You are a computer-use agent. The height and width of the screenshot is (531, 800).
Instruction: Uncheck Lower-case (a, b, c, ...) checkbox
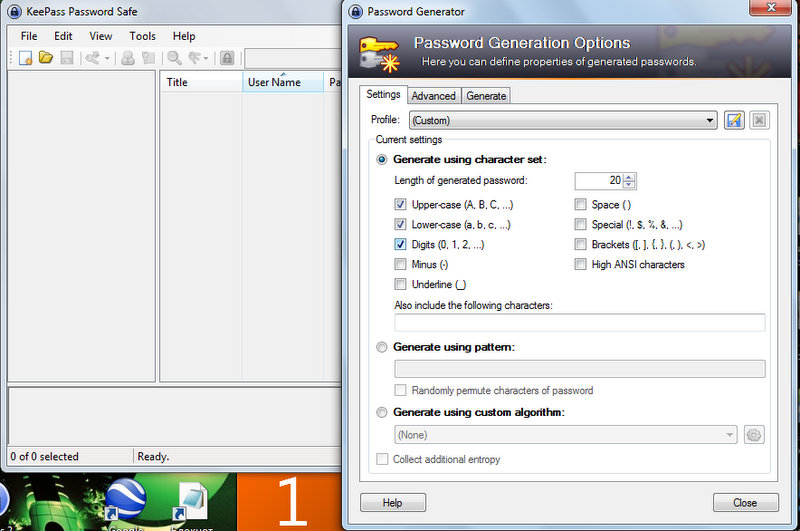tap(401, 224)
